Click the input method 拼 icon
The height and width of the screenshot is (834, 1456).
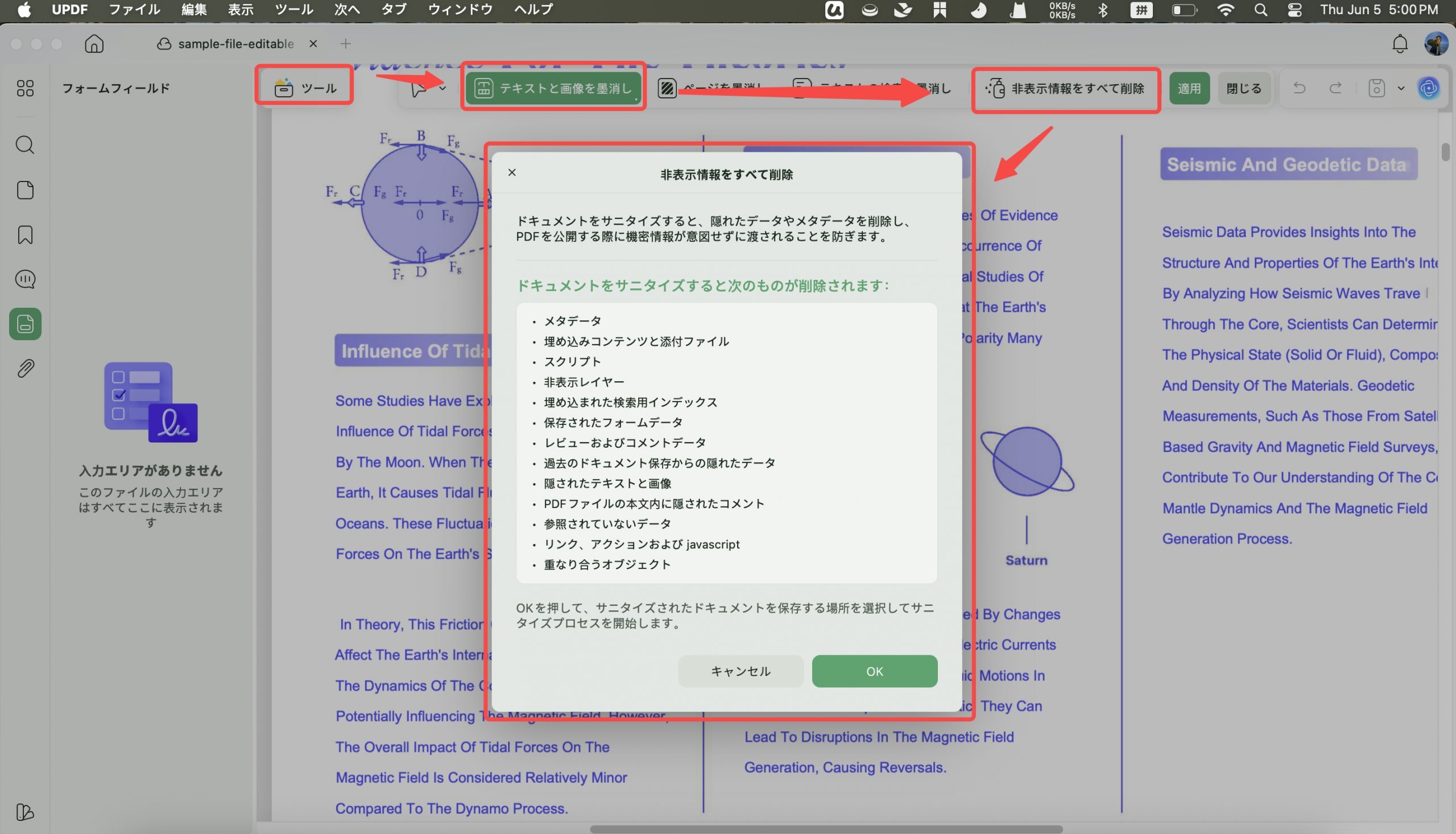pos(1141,10)
